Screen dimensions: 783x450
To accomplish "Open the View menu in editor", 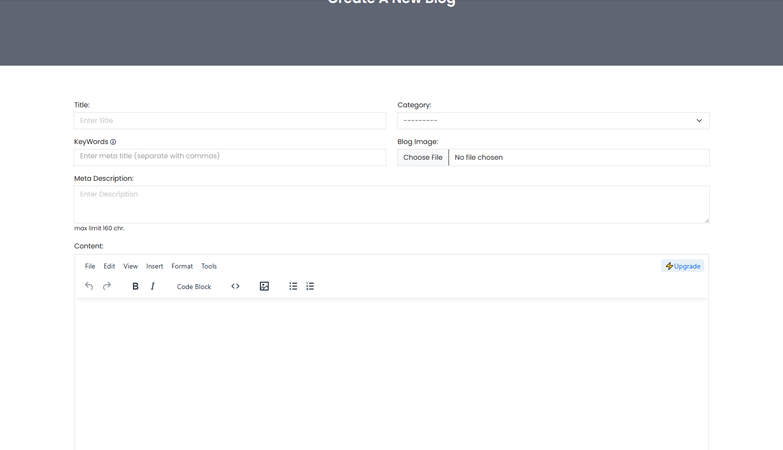I will pos(130,266).
